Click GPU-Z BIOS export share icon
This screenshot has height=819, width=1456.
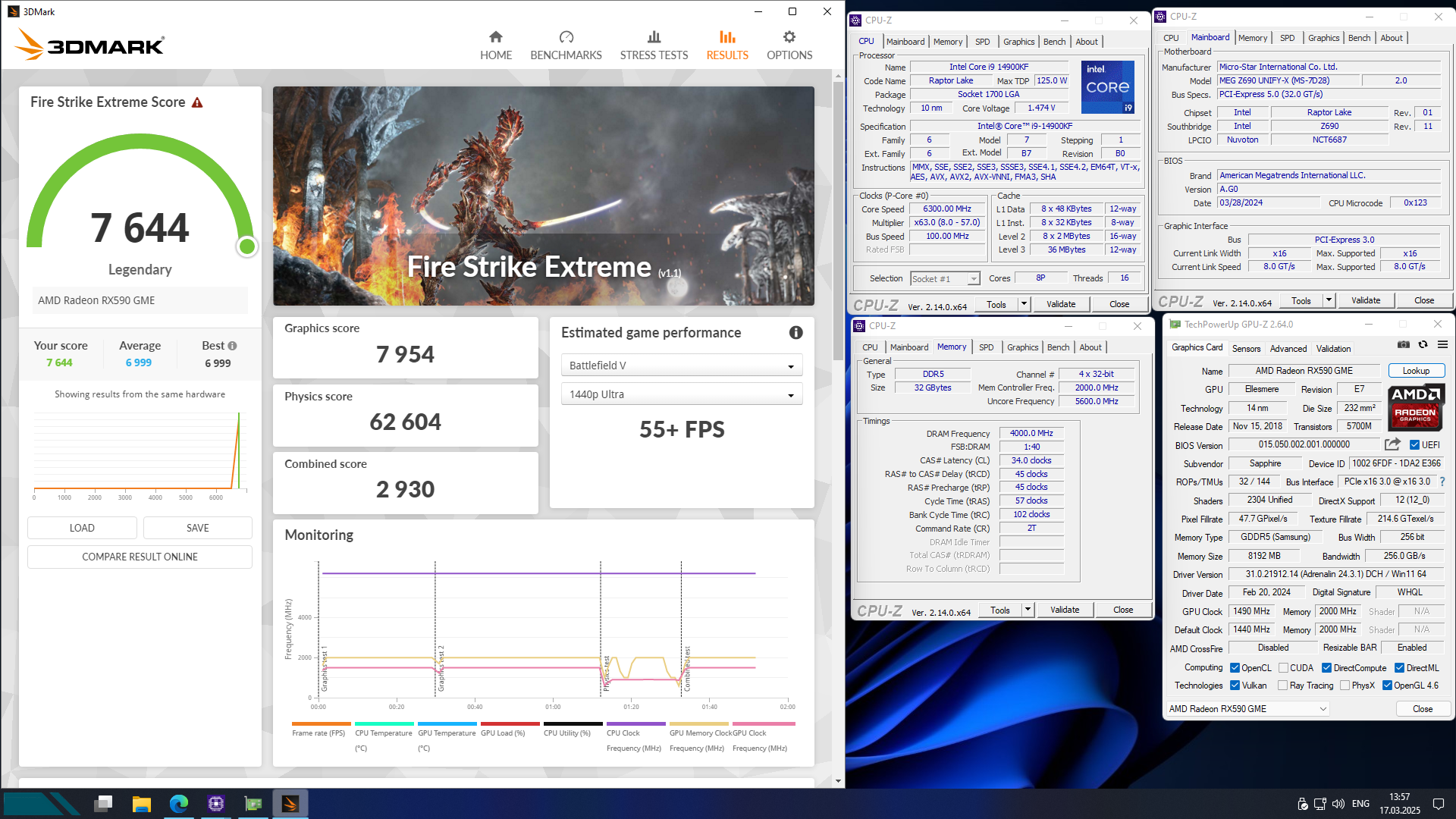[x=1392, y=444]
